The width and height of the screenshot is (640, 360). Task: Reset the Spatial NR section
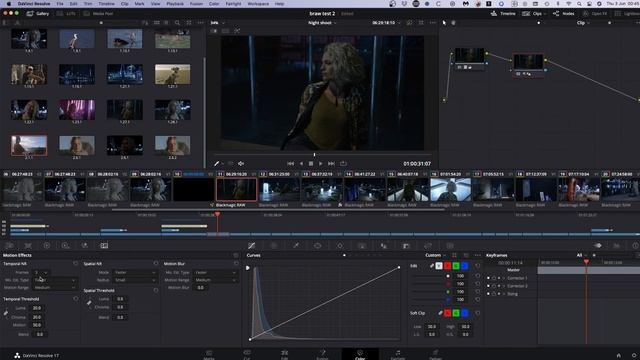156,264
